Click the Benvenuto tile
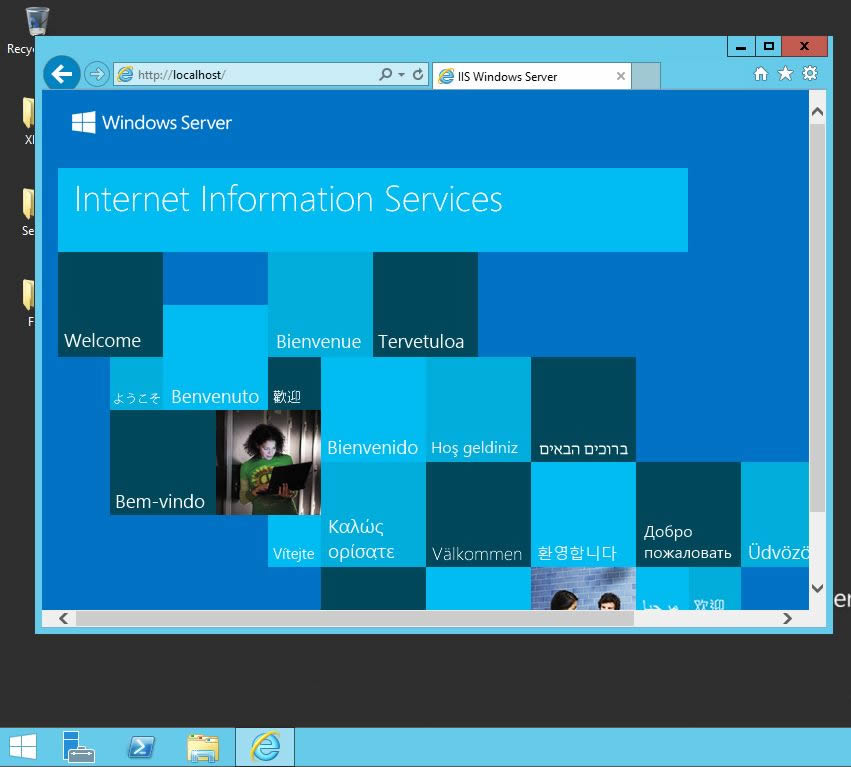 pos(215,357)
